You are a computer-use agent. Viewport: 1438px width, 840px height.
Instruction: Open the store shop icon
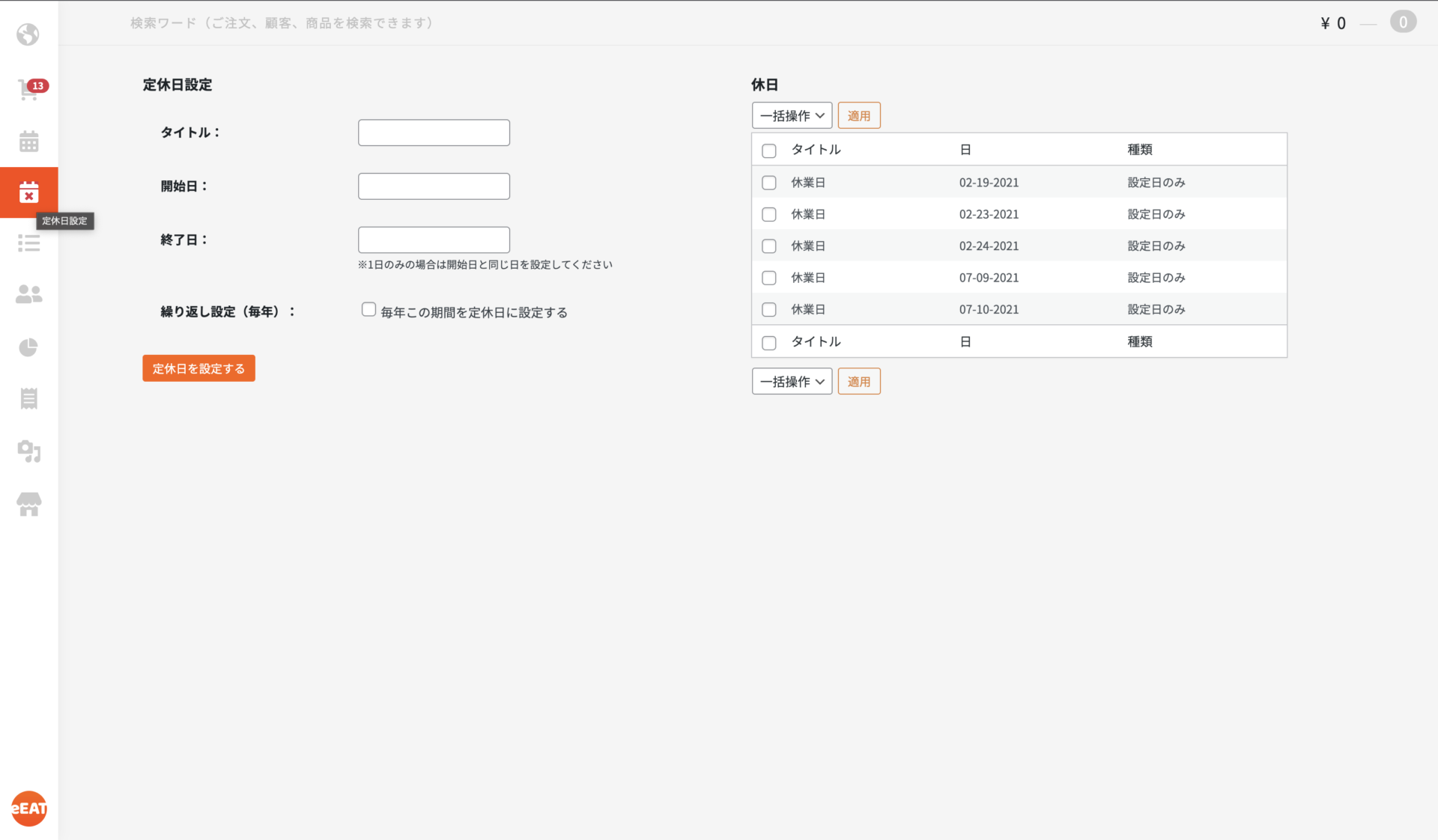point(28,504)
